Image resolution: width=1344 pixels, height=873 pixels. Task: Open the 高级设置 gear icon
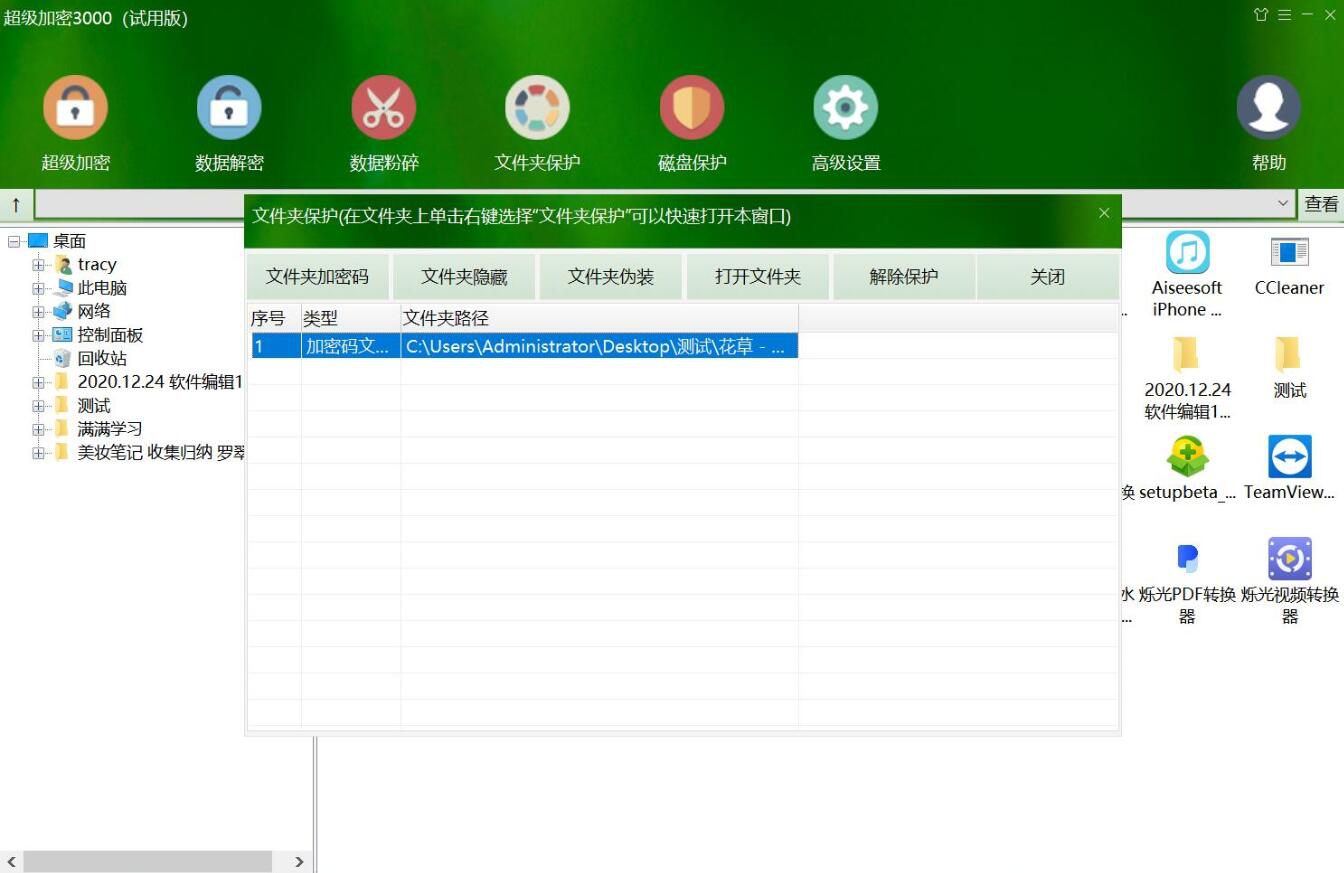845,108
